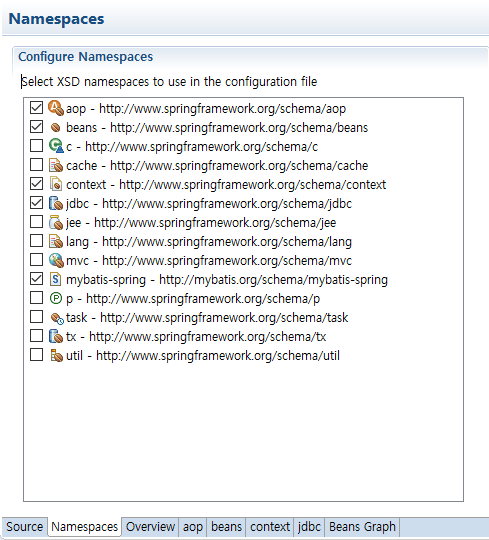Switch to the Source tab
This screenshot has height=540, width=489.
click(24, 527)
